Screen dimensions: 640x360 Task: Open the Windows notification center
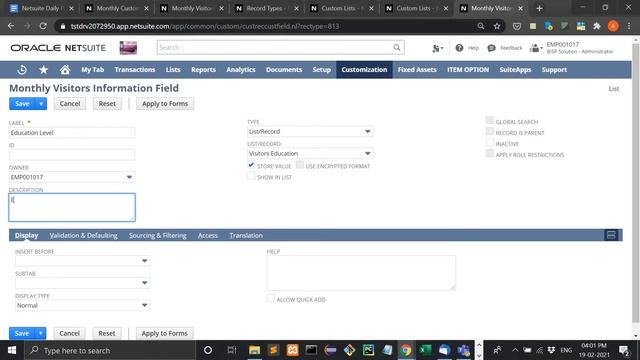624,350
